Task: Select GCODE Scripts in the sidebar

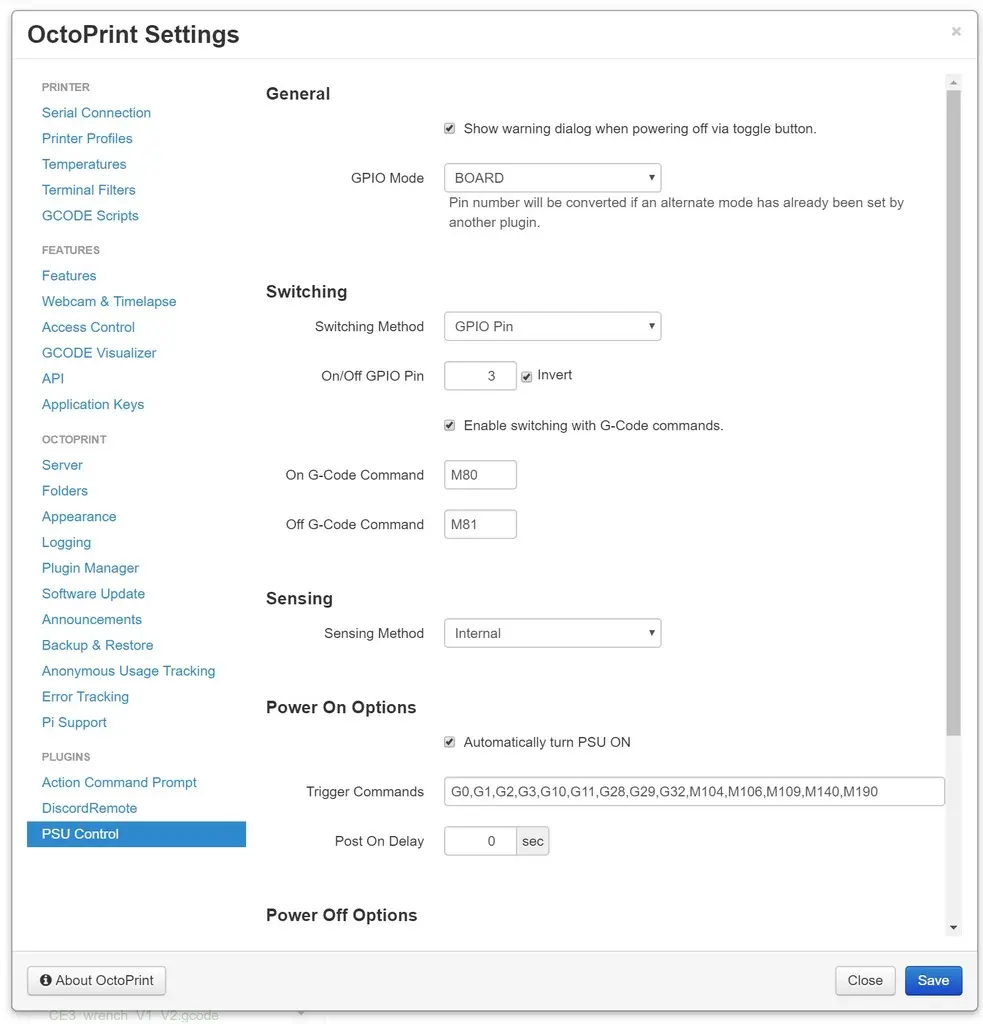Action: (90, 216)
